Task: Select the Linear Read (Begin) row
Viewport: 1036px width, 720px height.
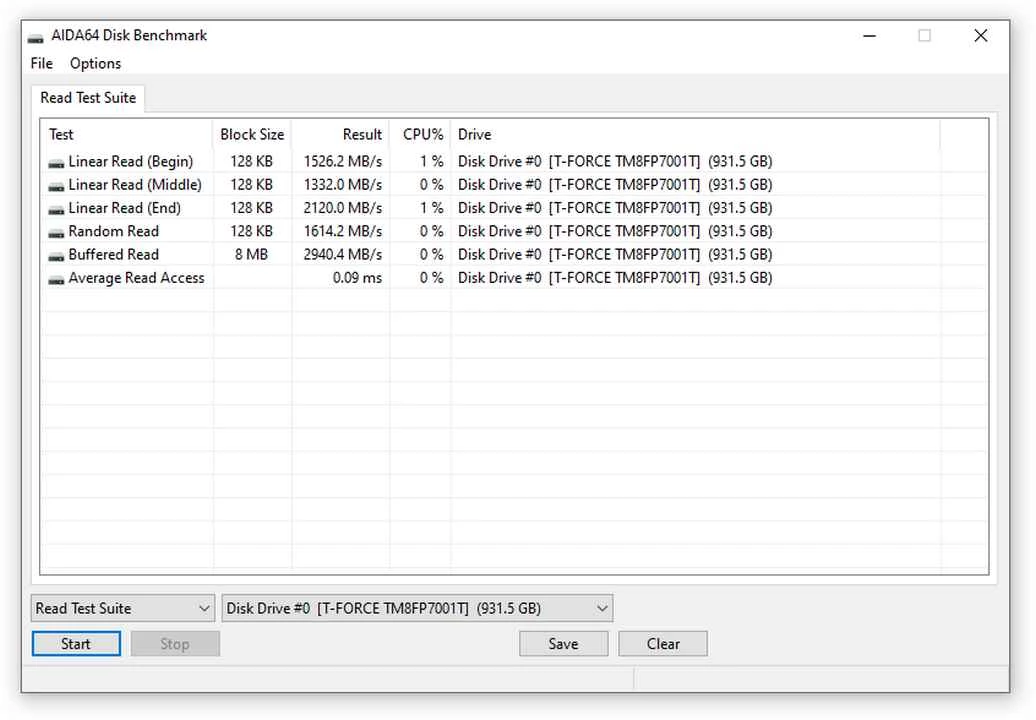Action: coord(514,162)
